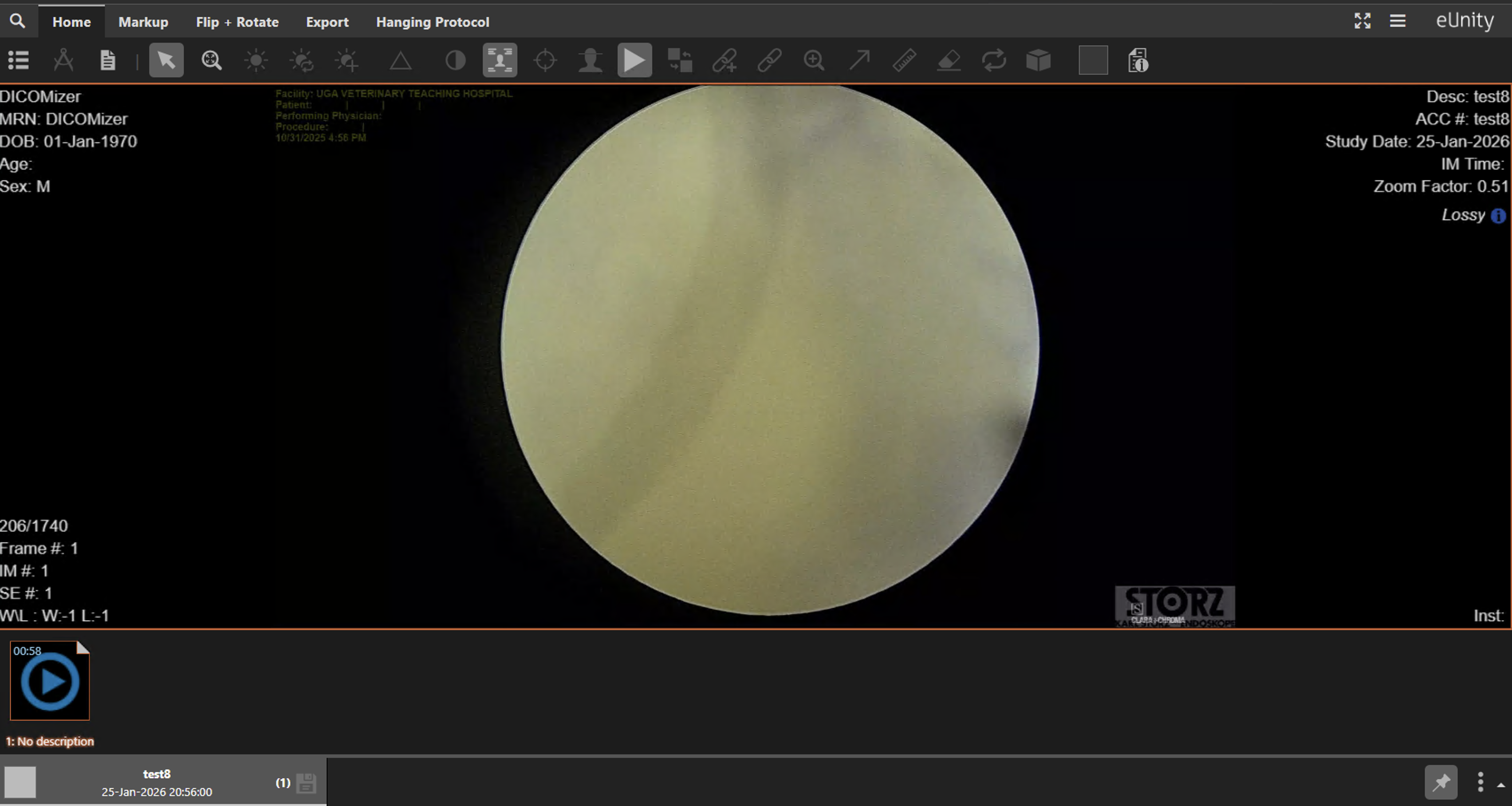Click the calipers compass tool icon
Viewport: 1512px width, 806px height.
tap(63, 60)
